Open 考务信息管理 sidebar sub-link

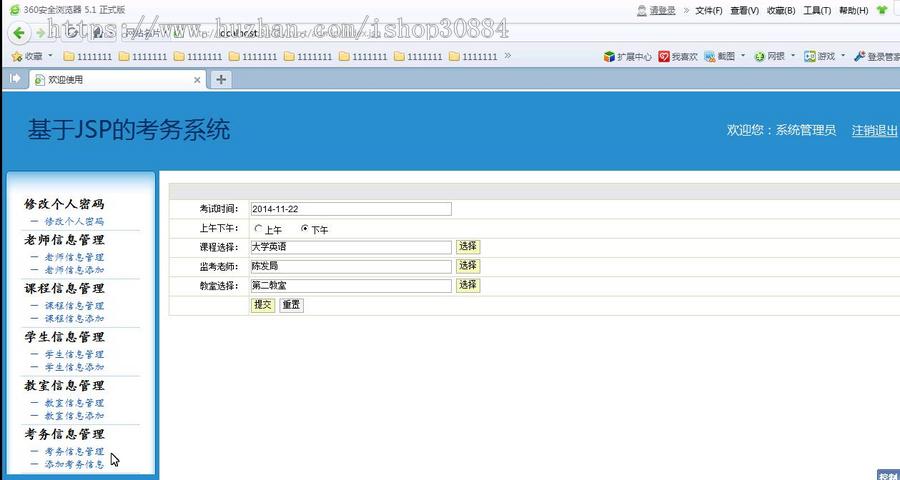click(74, 451)
